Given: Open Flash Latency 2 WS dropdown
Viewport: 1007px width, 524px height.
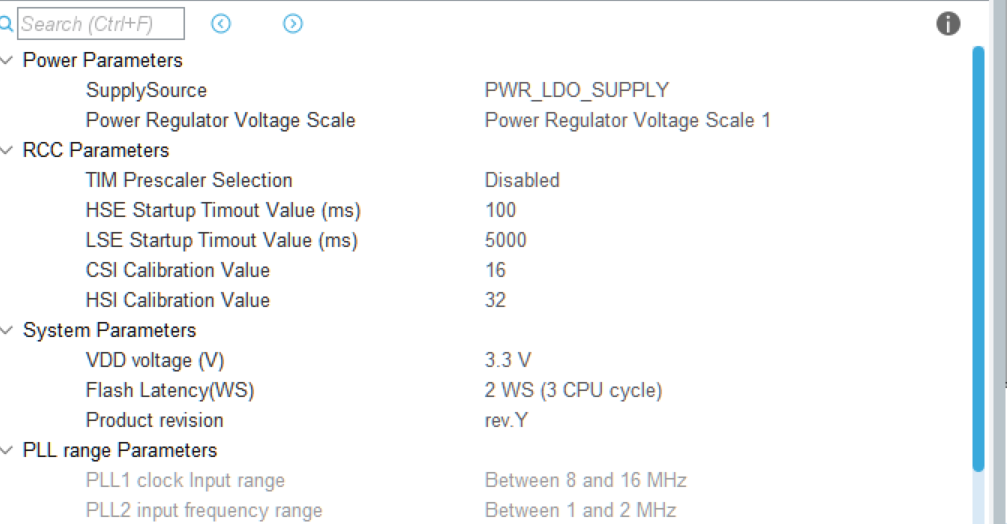Looking at the screenshot, I should click(573, 390).
